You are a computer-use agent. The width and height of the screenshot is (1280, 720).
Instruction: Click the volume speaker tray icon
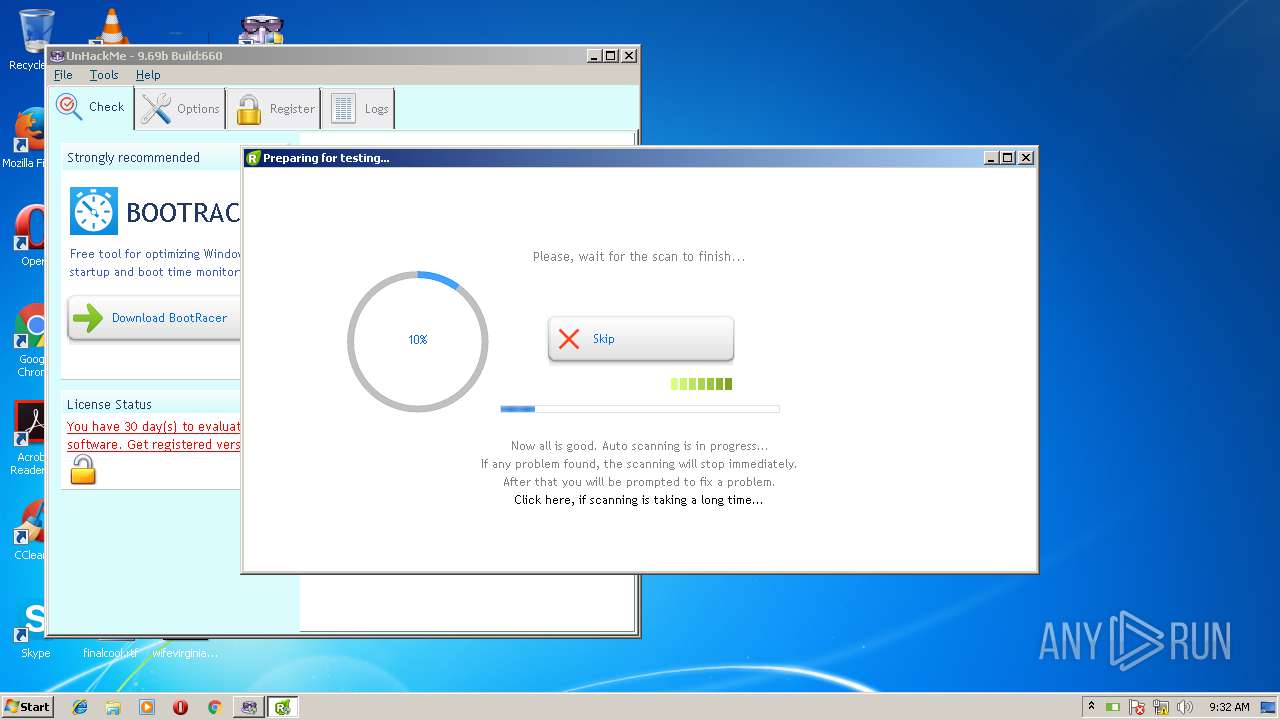click(x=1185, y=707)
